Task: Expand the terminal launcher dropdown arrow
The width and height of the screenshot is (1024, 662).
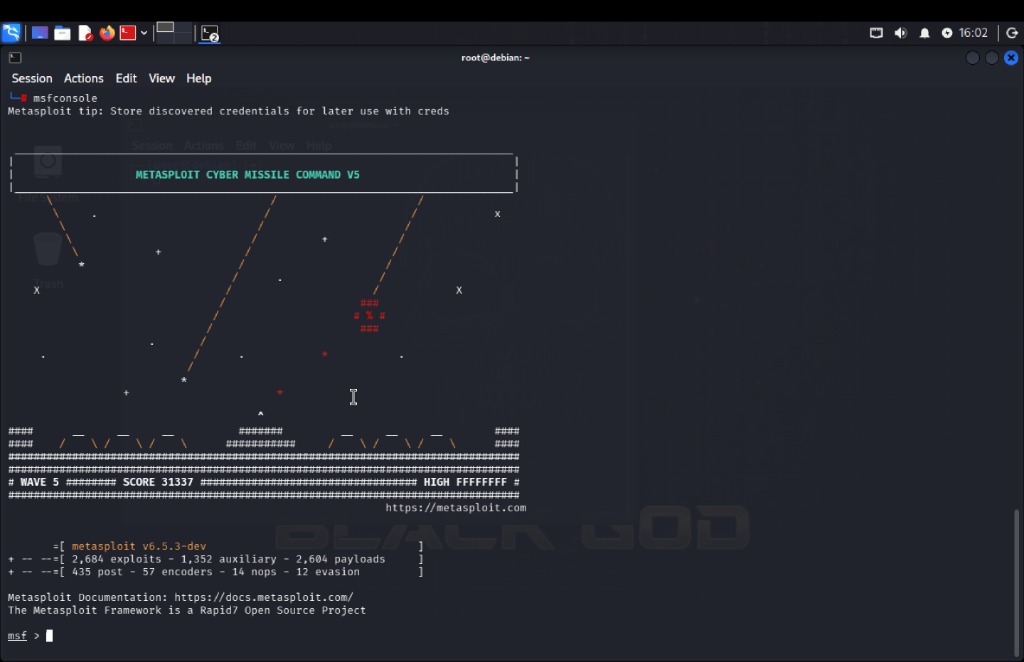Action: coord(144,33)
